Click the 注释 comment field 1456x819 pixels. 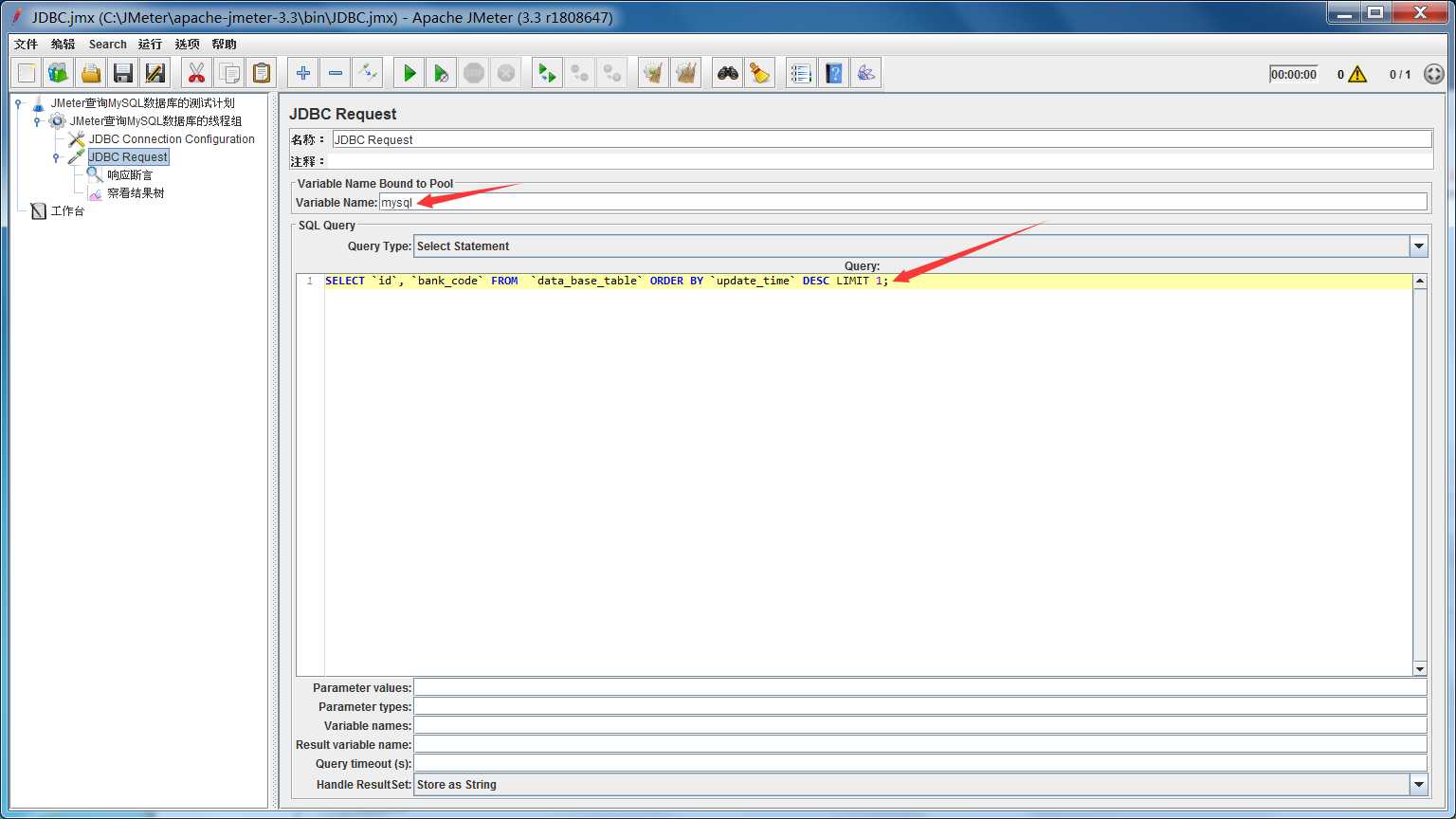(x=882, y=161)
